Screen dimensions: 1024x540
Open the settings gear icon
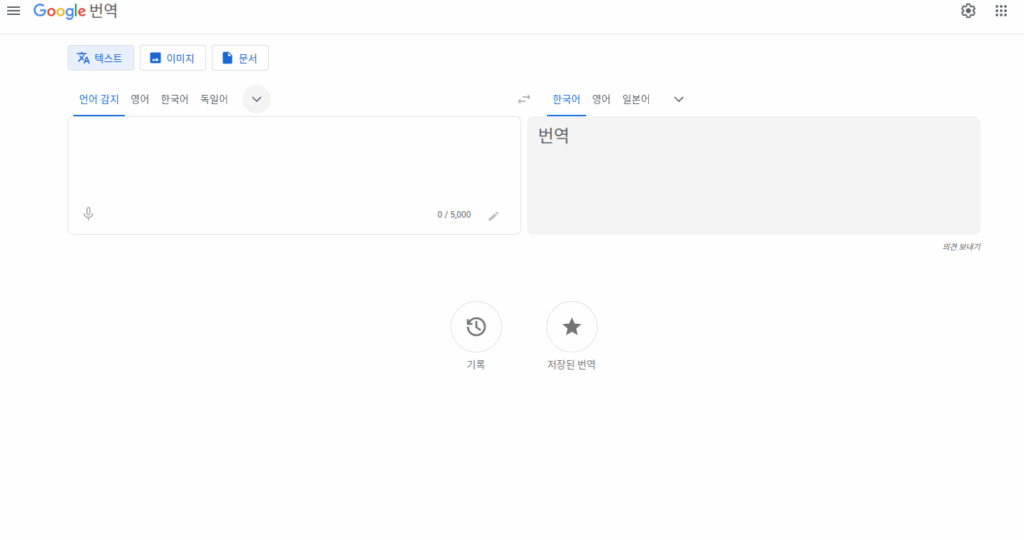(968, 11)
